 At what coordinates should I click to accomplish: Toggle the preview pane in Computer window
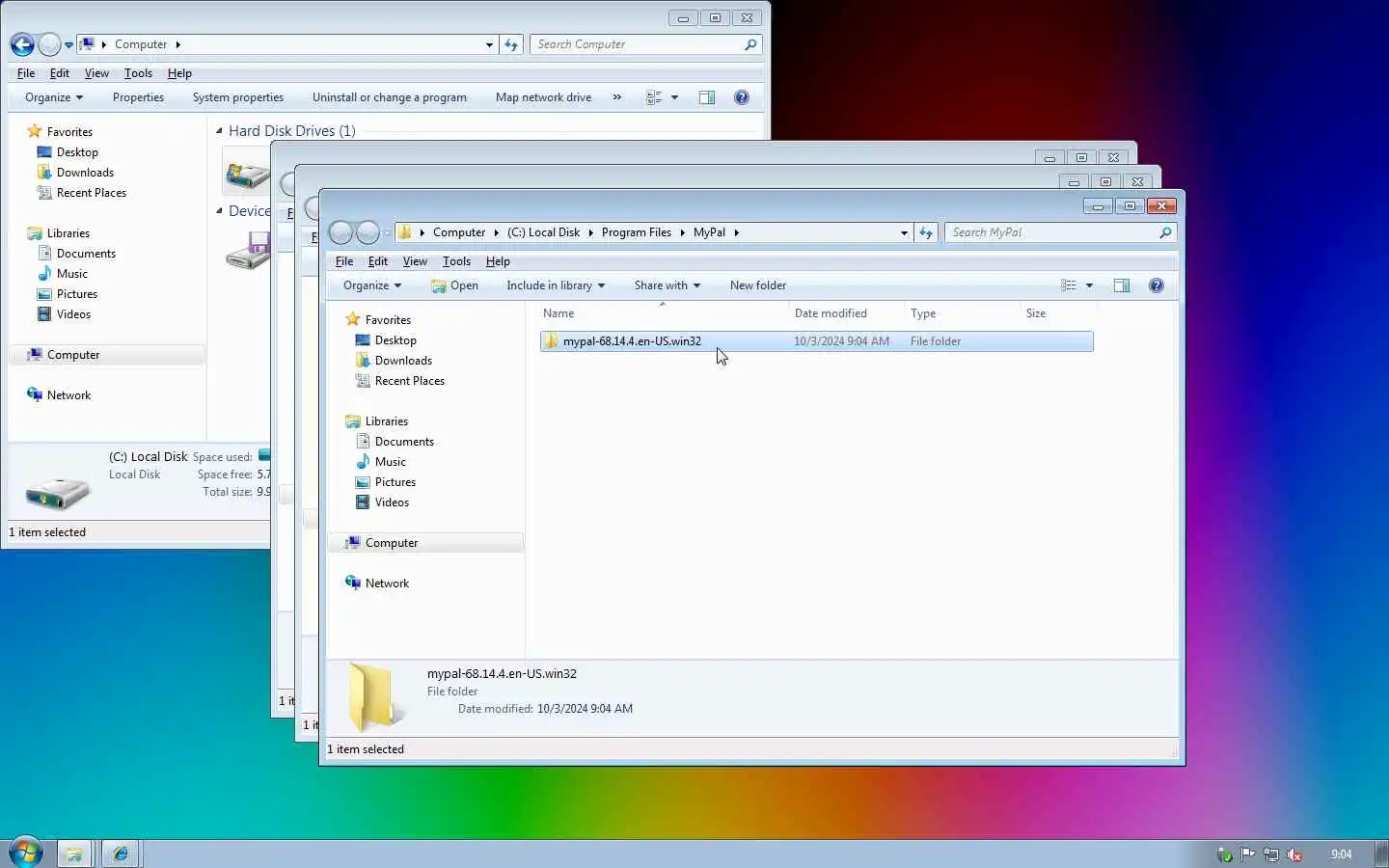click(x=707, y=97)
